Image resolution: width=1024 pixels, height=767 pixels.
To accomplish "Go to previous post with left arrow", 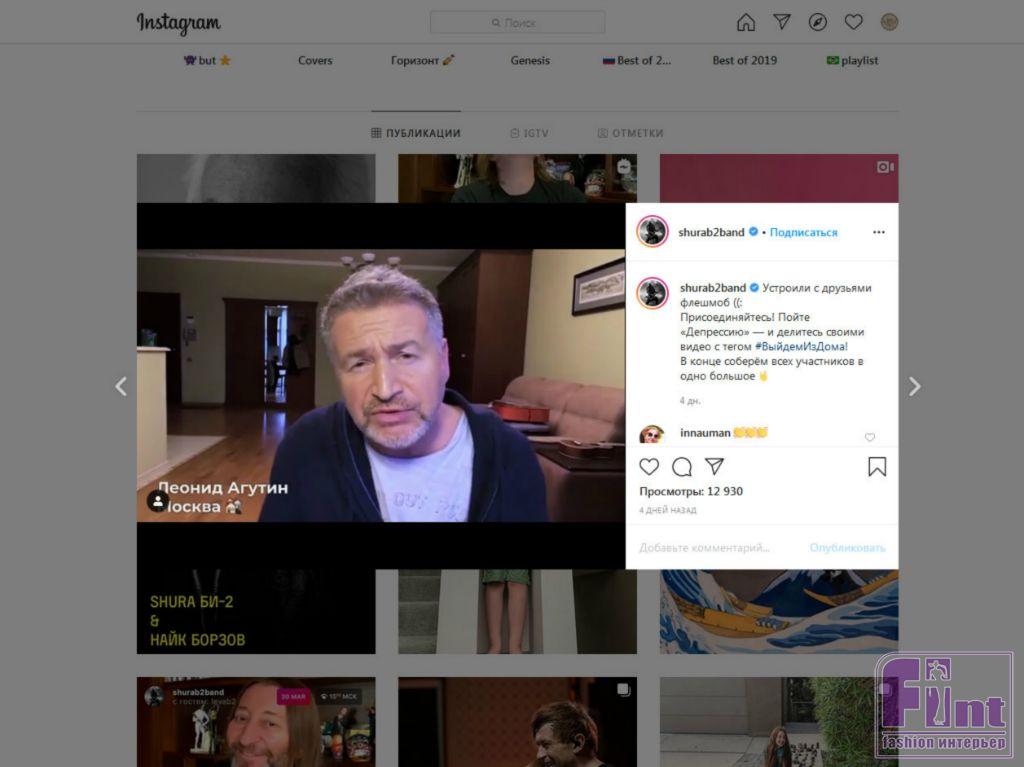I will (x=121, y=387).
